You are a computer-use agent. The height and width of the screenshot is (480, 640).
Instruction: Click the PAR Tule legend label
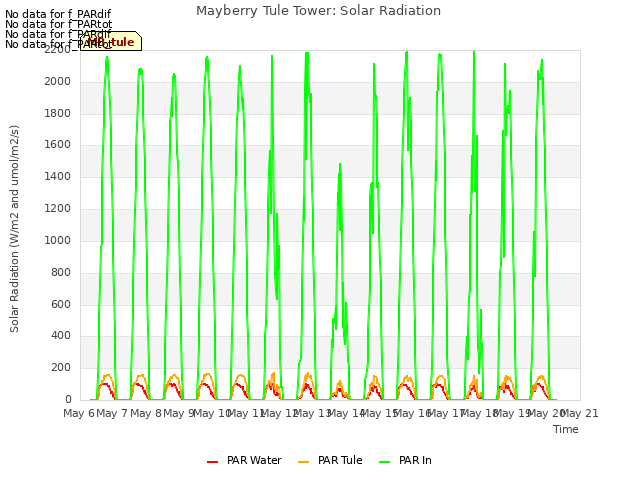(340, 460)
